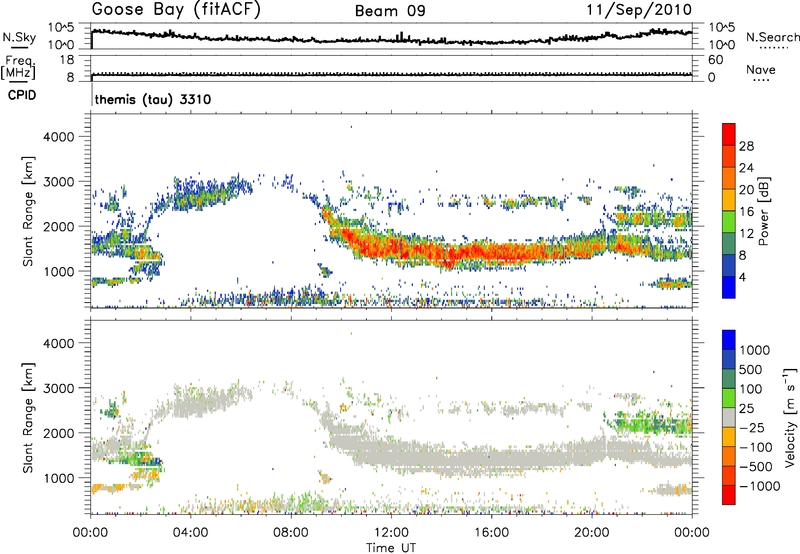
Task: Click the "-1000" velocity colorbar label
Action: [x=759, y=486]
